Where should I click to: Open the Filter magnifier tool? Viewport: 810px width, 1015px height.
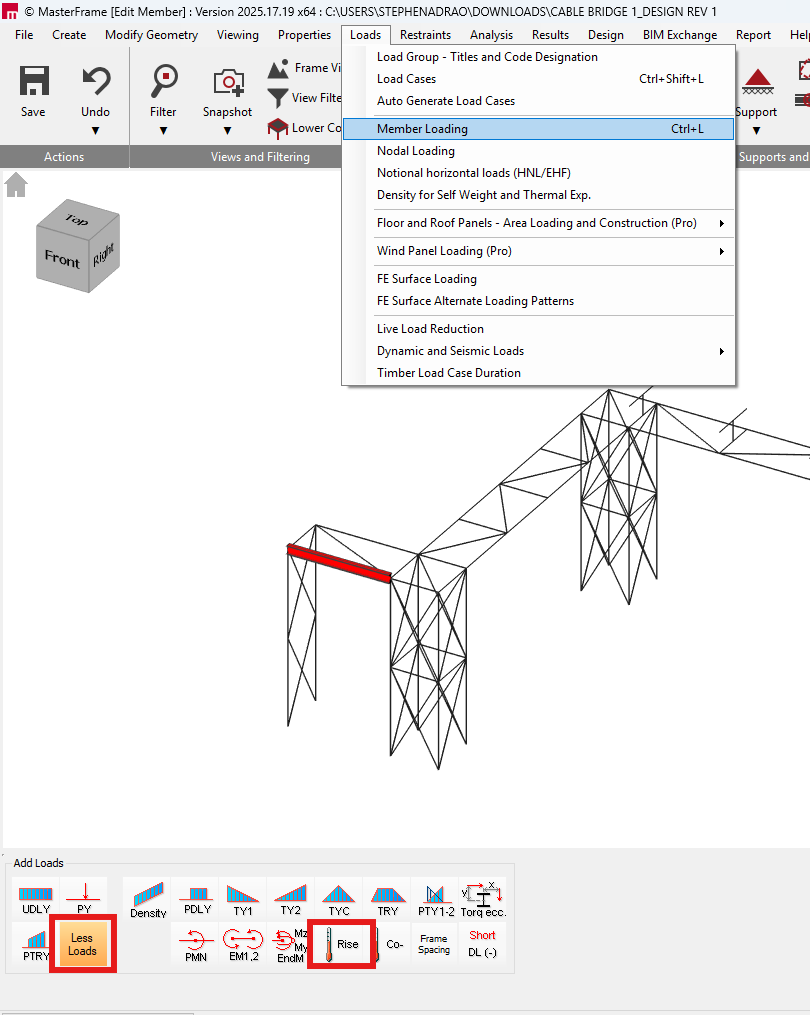164,81
